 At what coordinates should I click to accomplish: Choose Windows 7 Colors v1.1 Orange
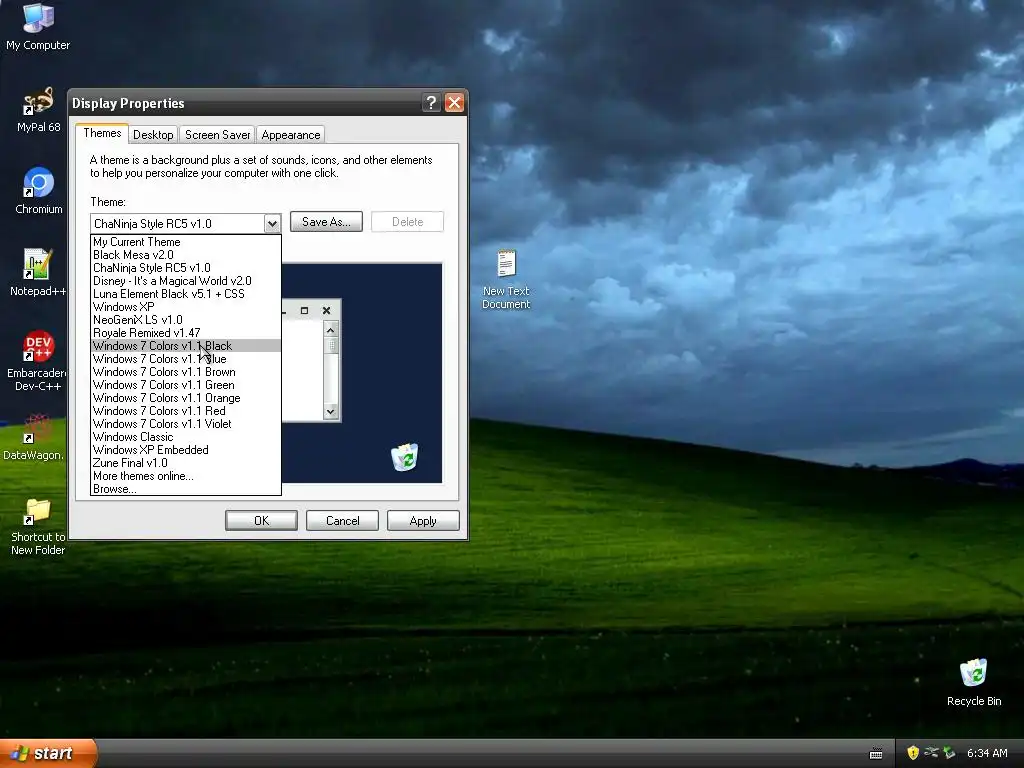pos(186,398)
